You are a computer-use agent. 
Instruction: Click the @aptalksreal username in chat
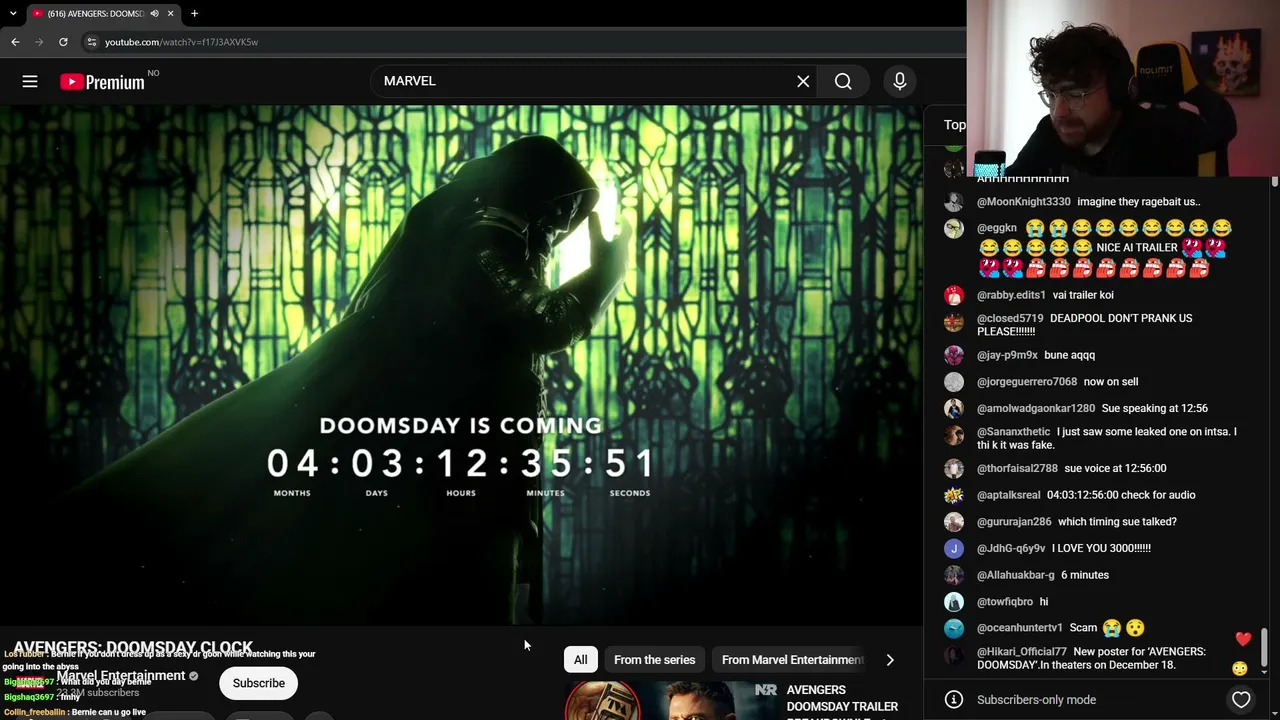pos(1009,495)
